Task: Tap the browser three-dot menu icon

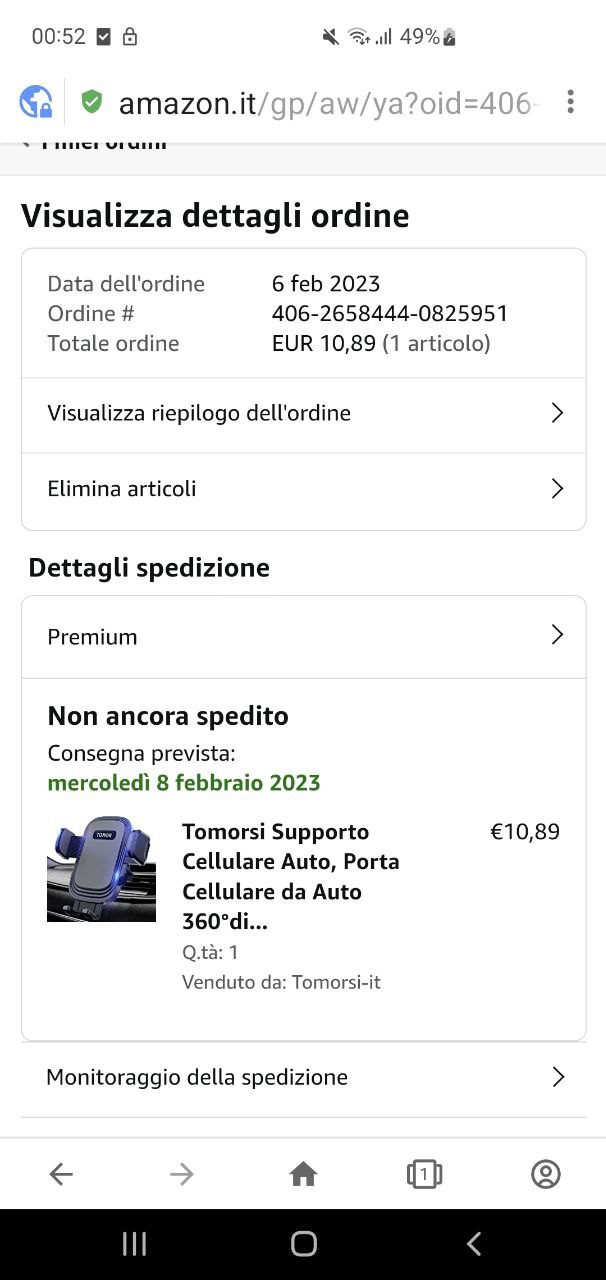Action: [570, 102]
